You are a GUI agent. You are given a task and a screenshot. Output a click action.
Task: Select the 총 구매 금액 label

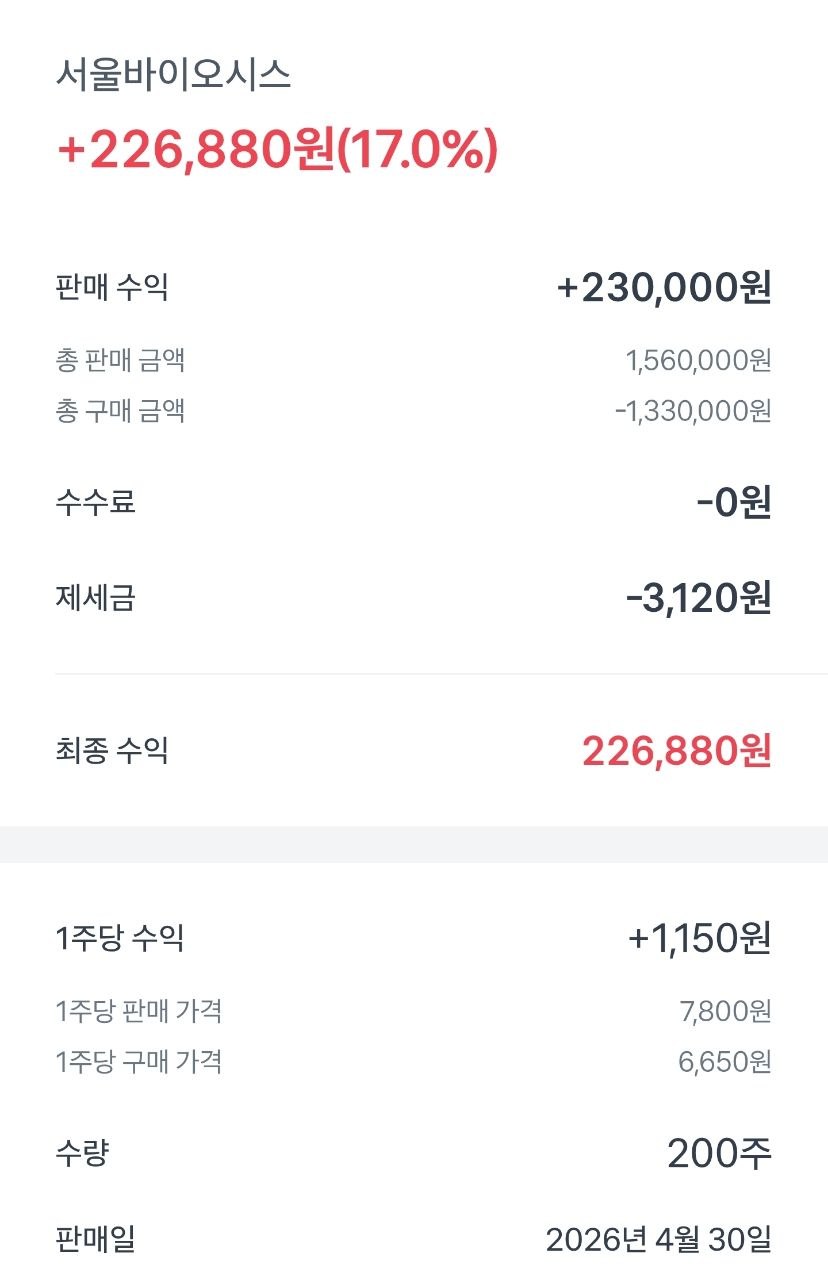(x=120, y=411)
